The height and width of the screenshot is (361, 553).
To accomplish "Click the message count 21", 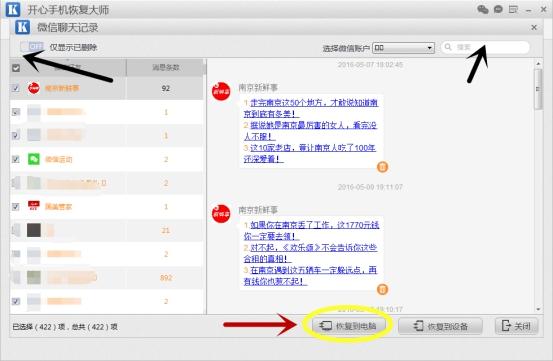I will click(166, 230).
